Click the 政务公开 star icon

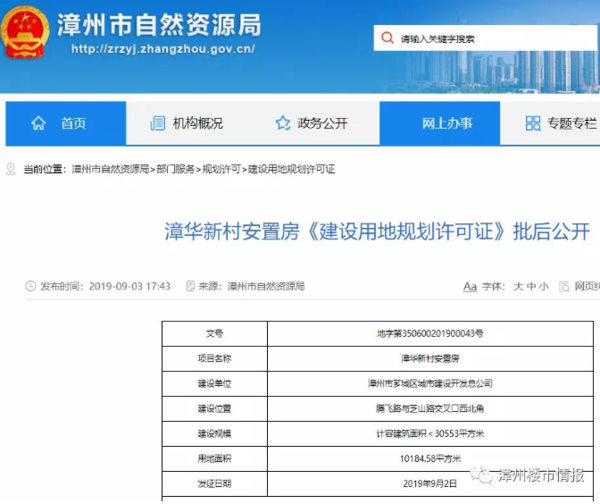[x=282, y=124]
